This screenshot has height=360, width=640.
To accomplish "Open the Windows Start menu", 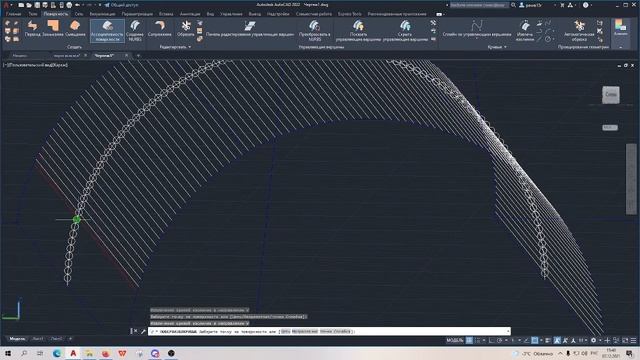I will (7, 353).
